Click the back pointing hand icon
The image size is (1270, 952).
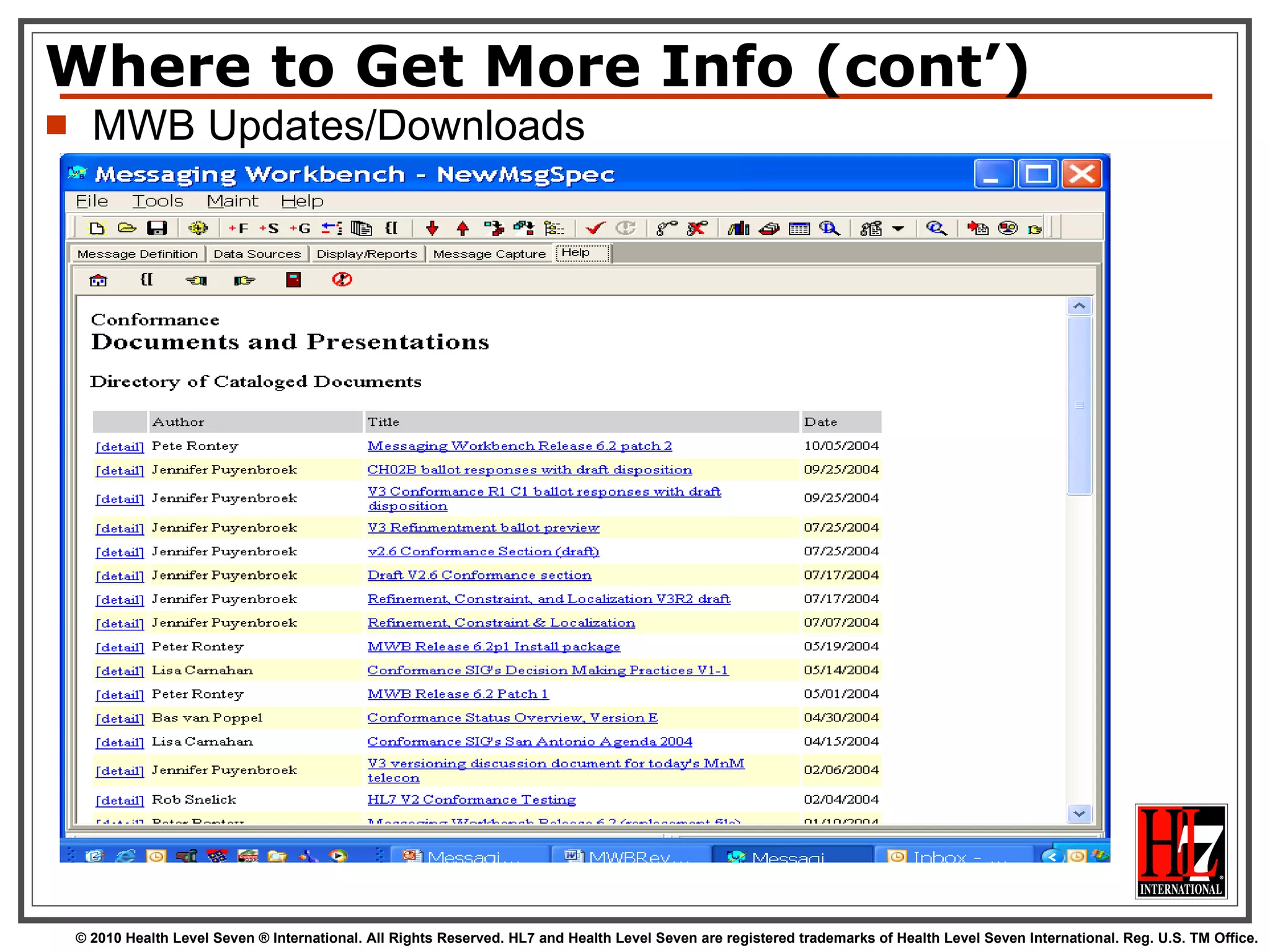point(197,280)
